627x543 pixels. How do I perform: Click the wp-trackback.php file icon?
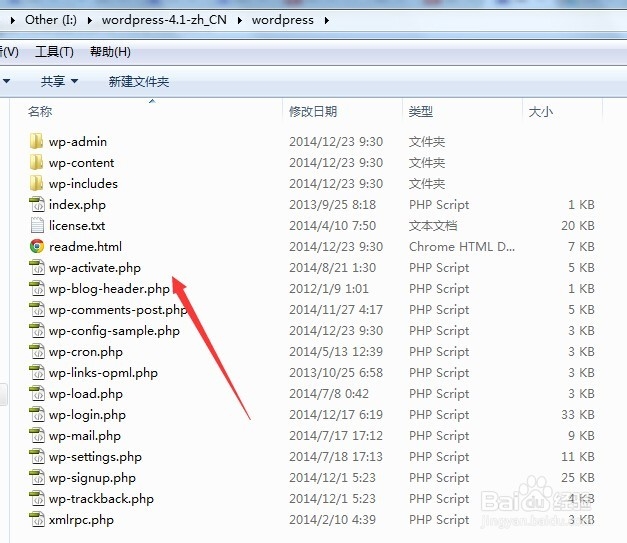tap(37, 498)
